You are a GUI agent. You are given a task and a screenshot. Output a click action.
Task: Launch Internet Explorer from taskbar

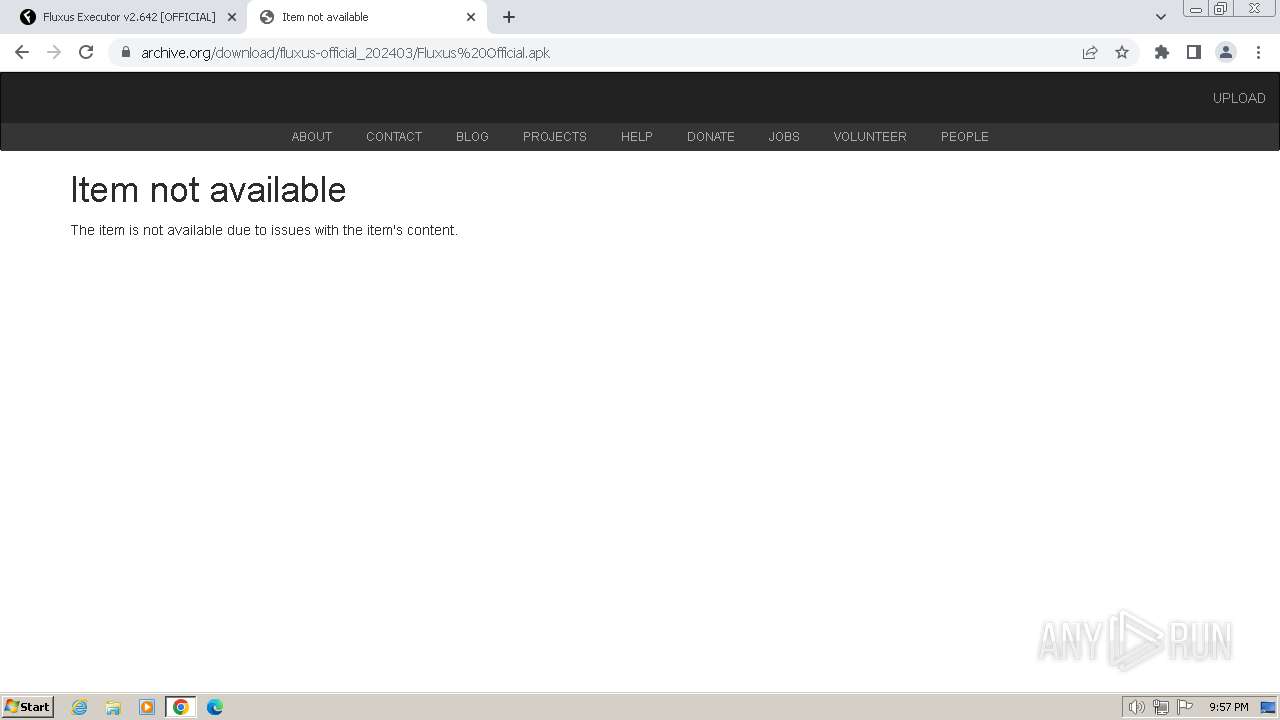coord(79,707)
